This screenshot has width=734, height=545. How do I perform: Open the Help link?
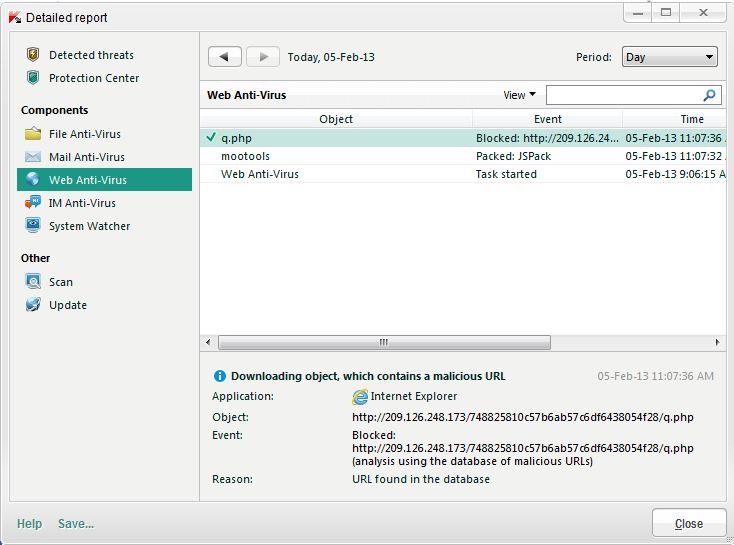tap(29, 523)
